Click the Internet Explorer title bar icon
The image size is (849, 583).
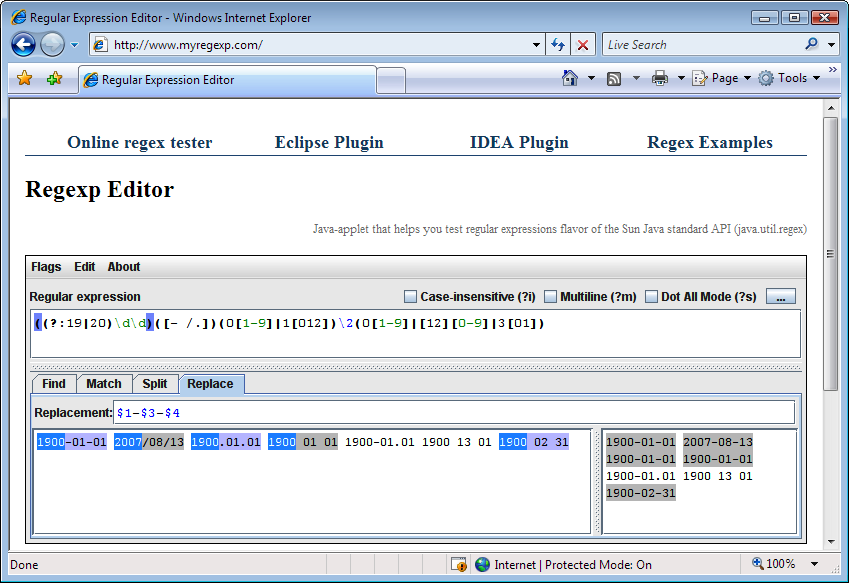[x=18, y=17]
